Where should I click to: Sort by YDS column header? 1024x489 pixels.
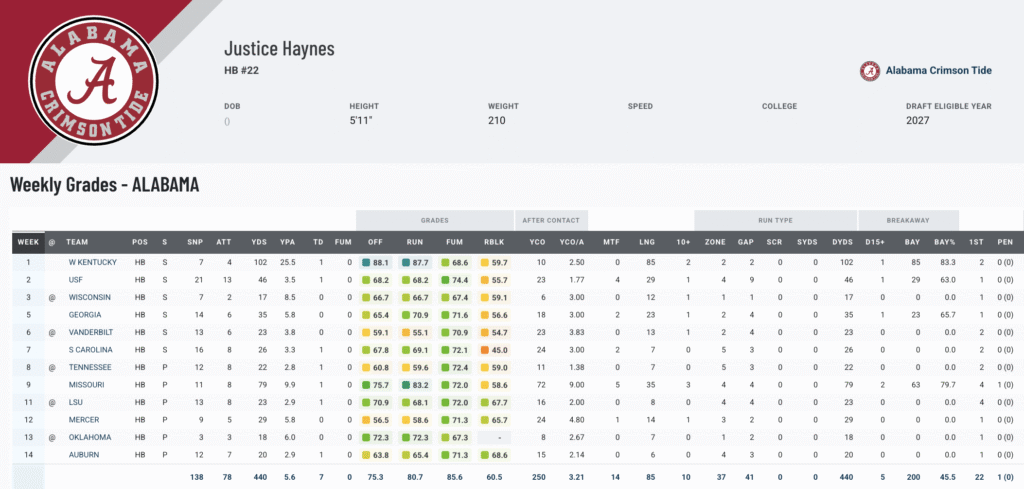(x=259, y=242)
